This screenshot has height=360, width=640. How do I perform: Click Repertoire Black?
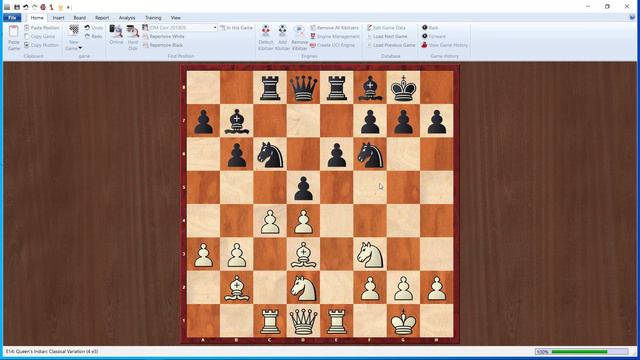[163, 45]
